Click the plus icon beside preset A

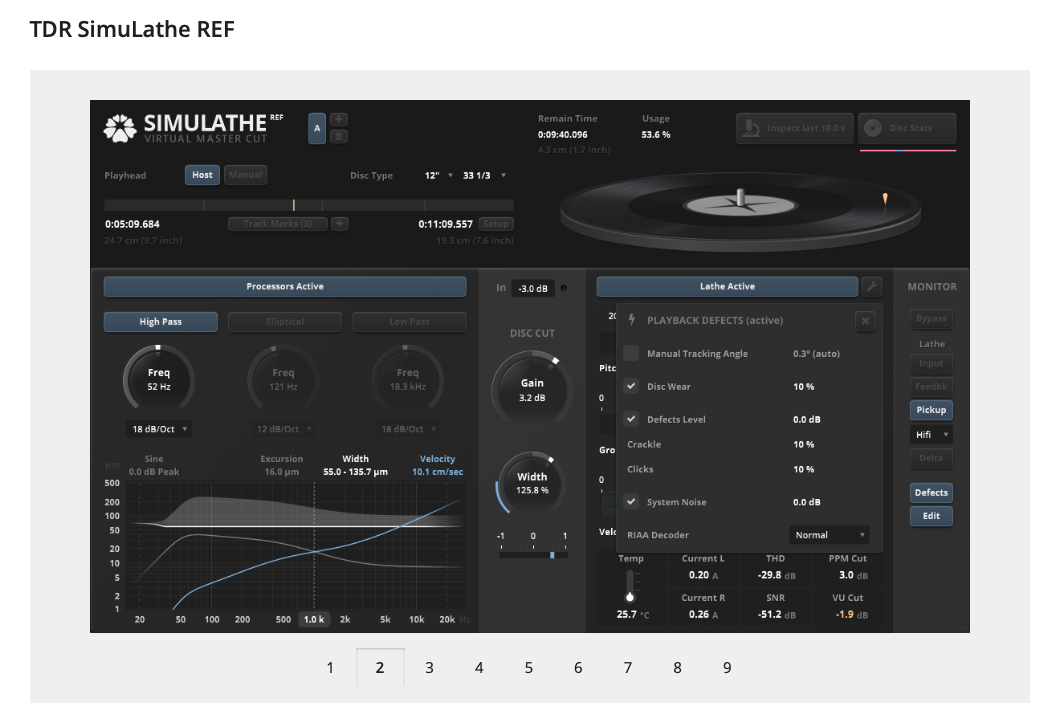(339, 120)
